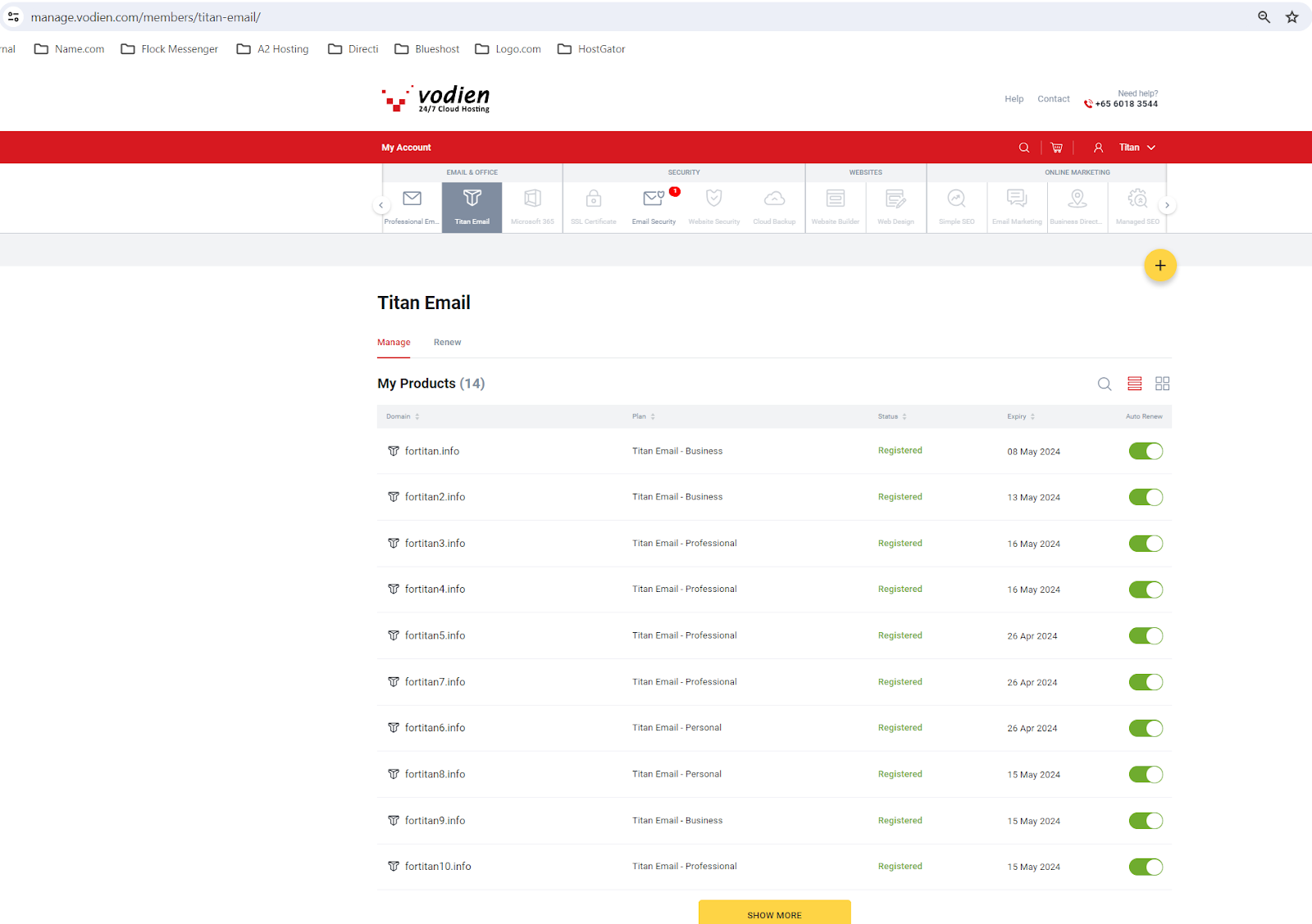The image size is (1312, 924).
Task: Toggle auto renew for fortitan8.info
Action: (x=1146, y=774)
